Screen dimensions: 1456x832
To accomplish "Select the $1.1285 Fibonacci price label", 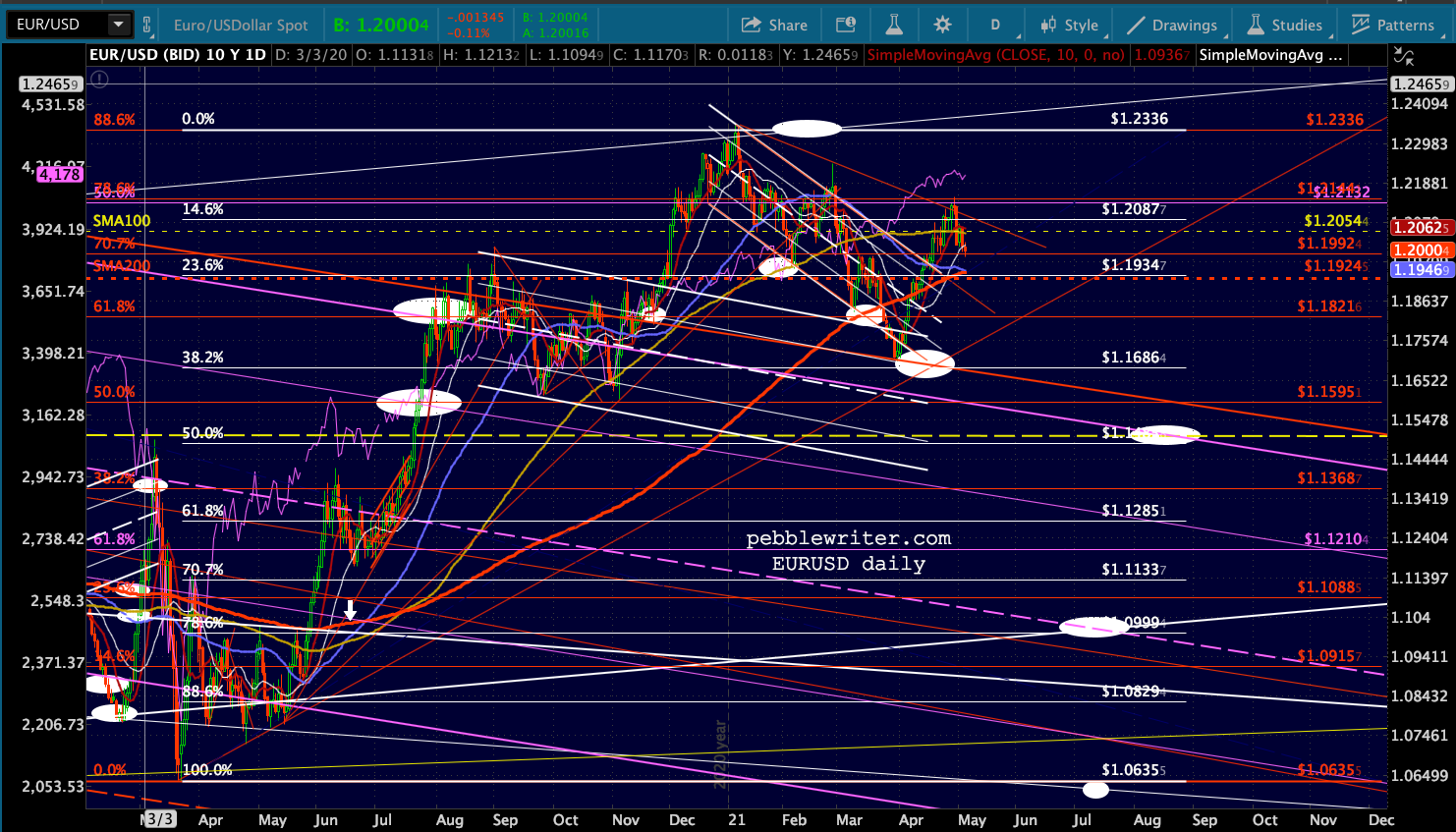I will pyautogui.click(x=1134, y=511).
